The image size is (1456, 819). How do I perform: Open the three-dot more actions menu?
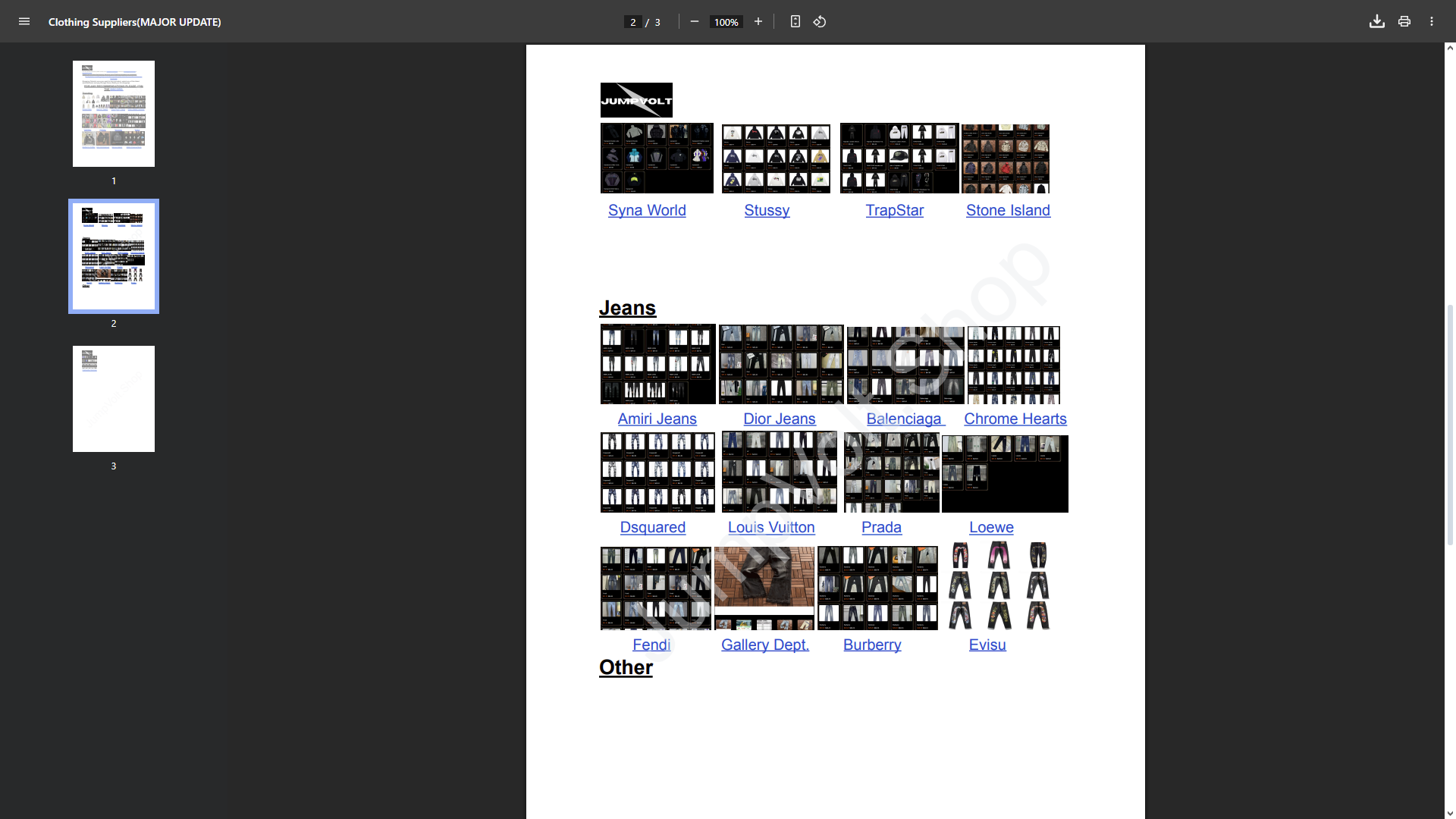[x=1431, y=21]
